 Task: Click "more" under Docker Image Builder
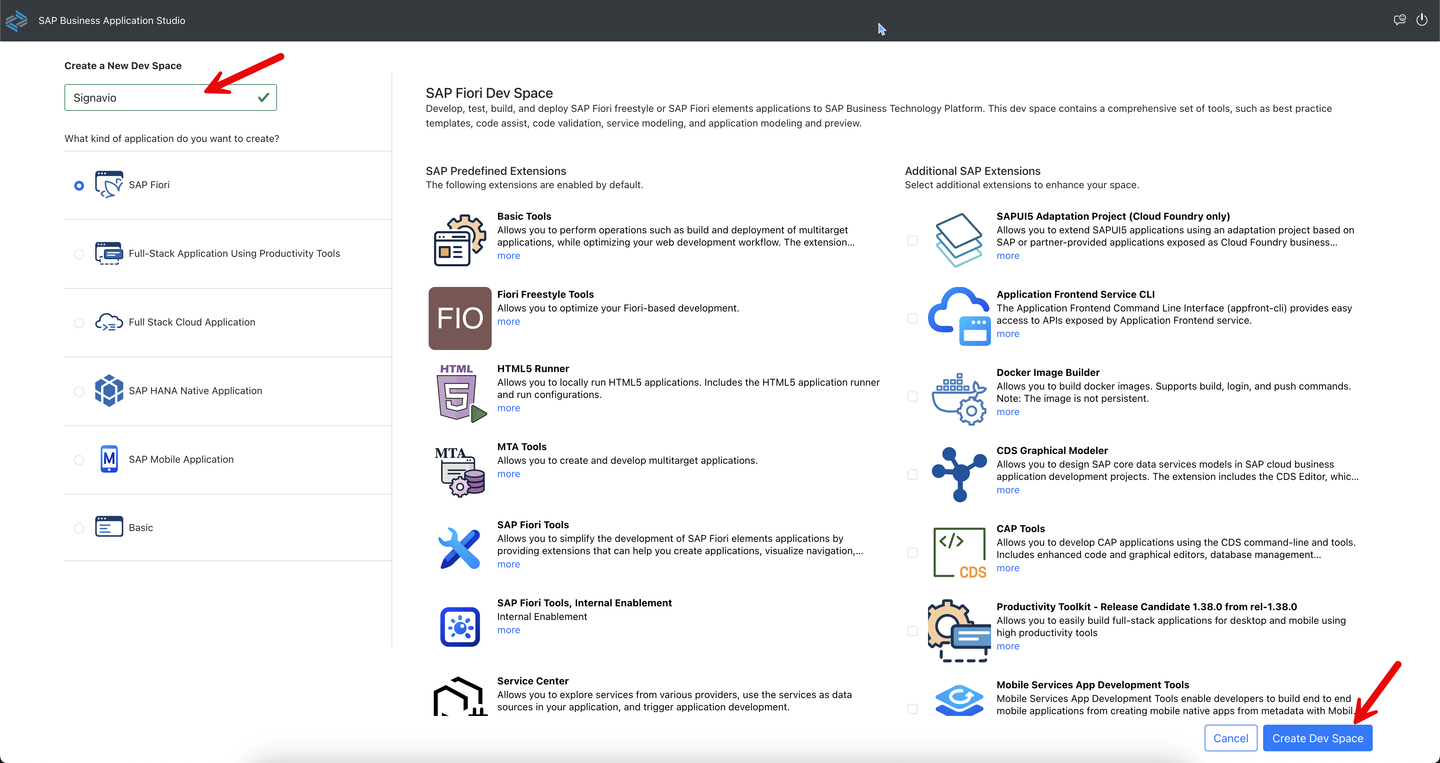pyautogui.click(x=1008, y=412)
